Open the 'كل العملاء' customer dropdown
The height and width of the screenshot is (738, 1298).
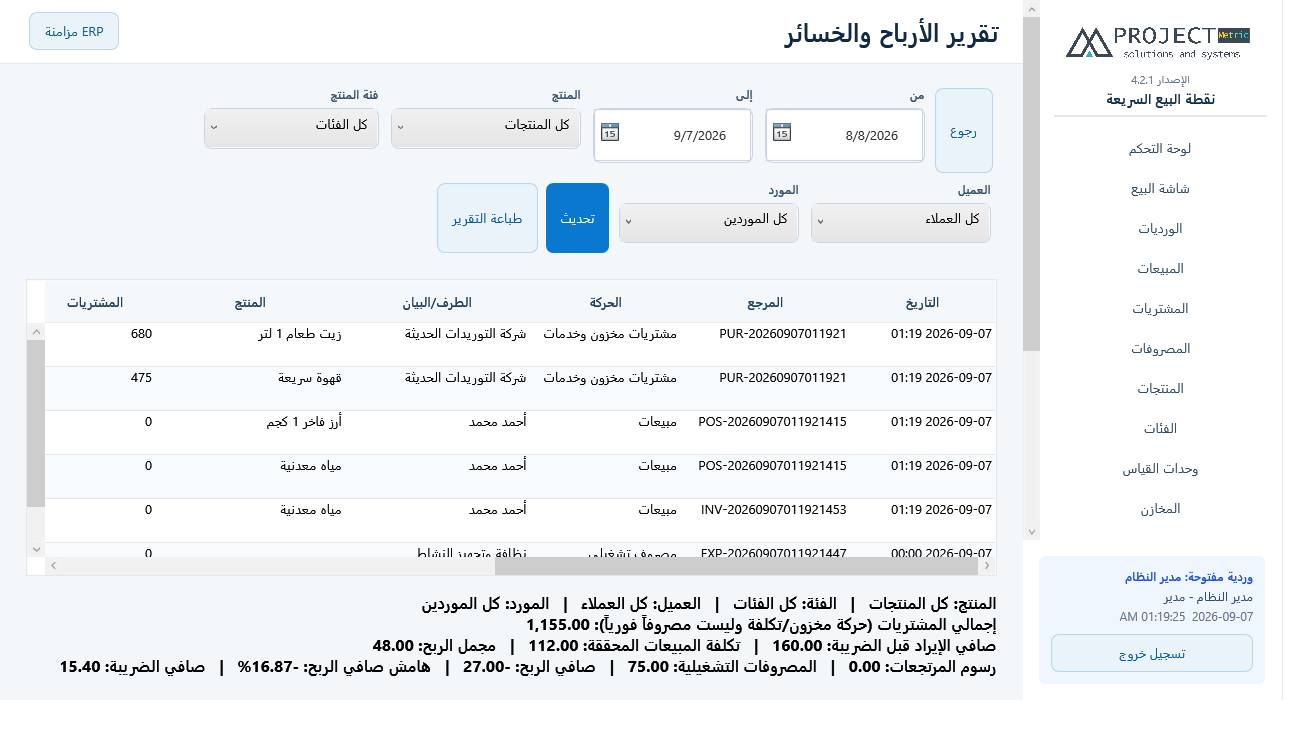pos(901,222)
